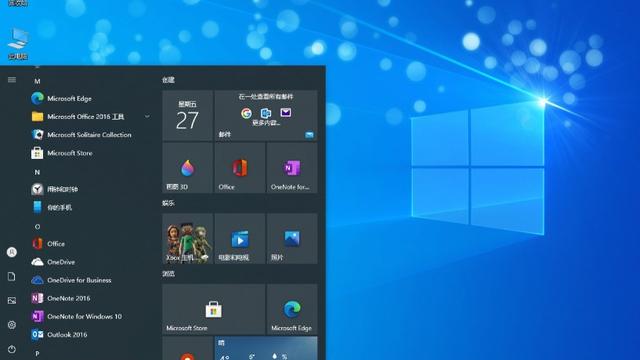Jump to letter M section header
This screenshot has height=360, width=640.
coord(37,81)
